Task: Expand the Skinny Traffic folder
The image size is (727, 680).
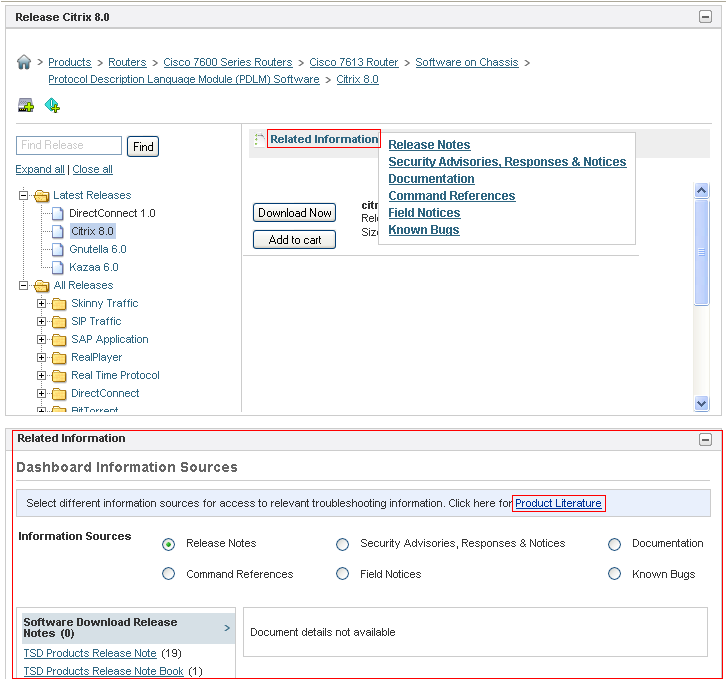Action: pyautogui.click(x=41, y=304)
